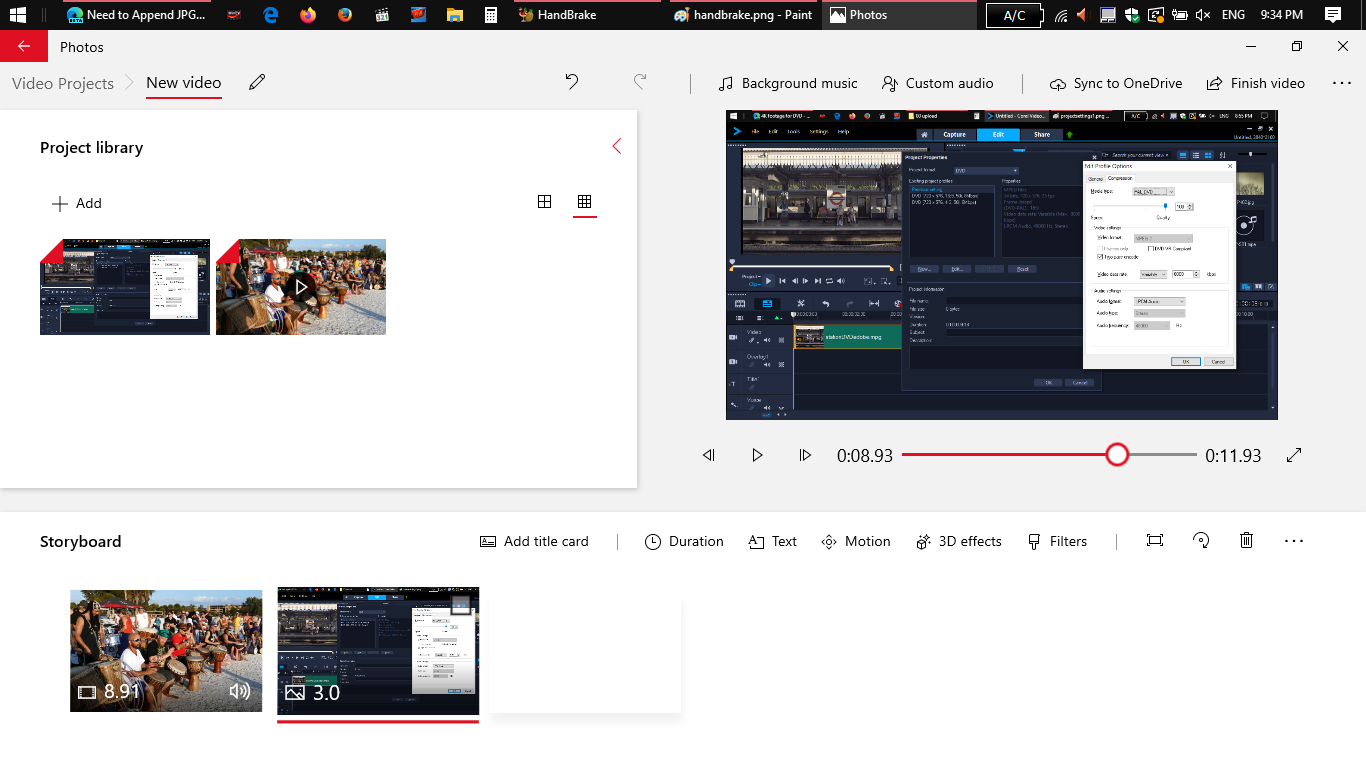Switch library to medium thumbnail view
Viewport: 1366px width, 768px height.
pos(544,202)
